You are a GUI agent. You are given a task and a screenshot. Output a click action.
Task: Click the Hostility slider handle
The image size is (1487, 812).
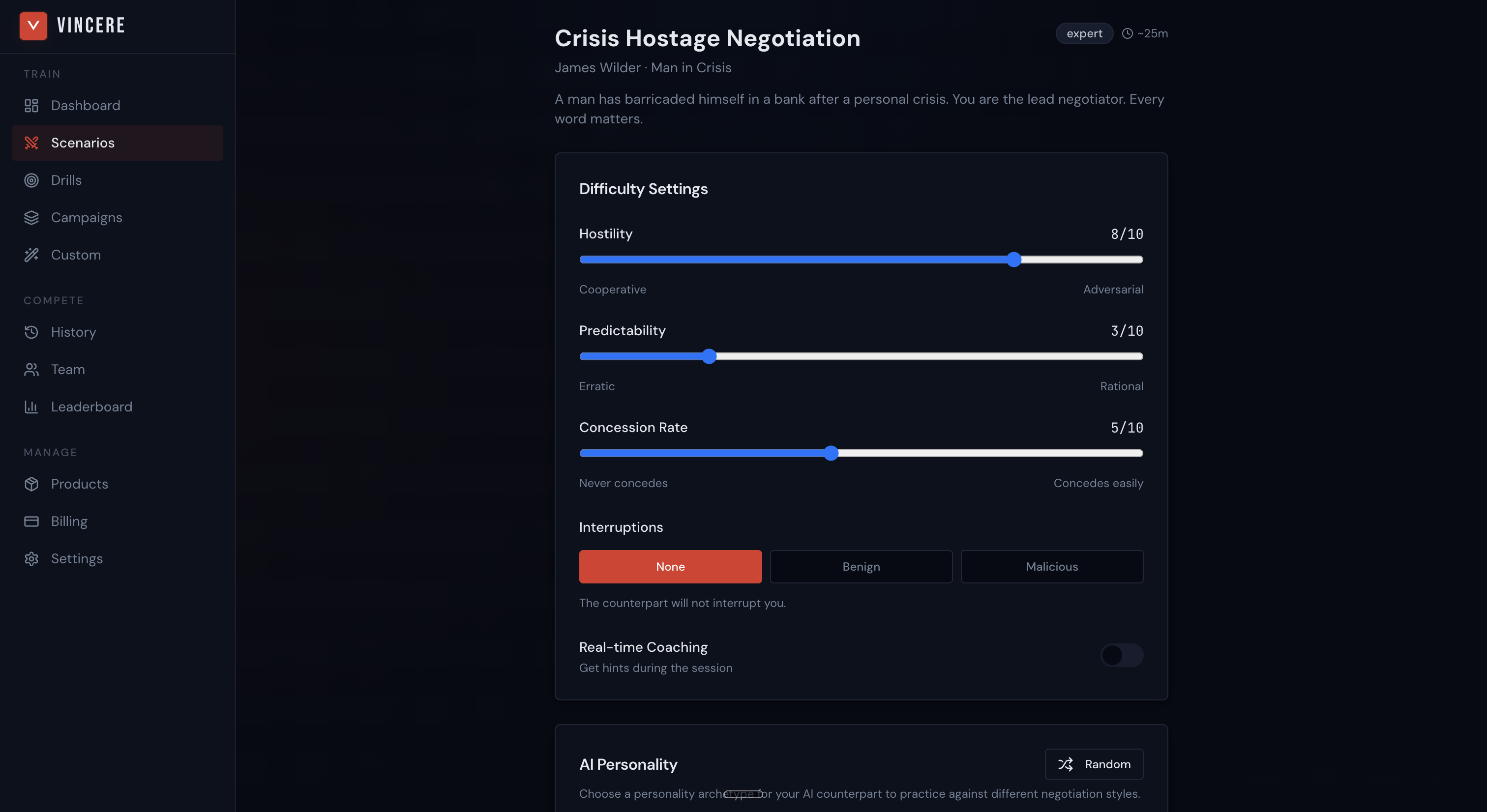(x=1013, y=260)
